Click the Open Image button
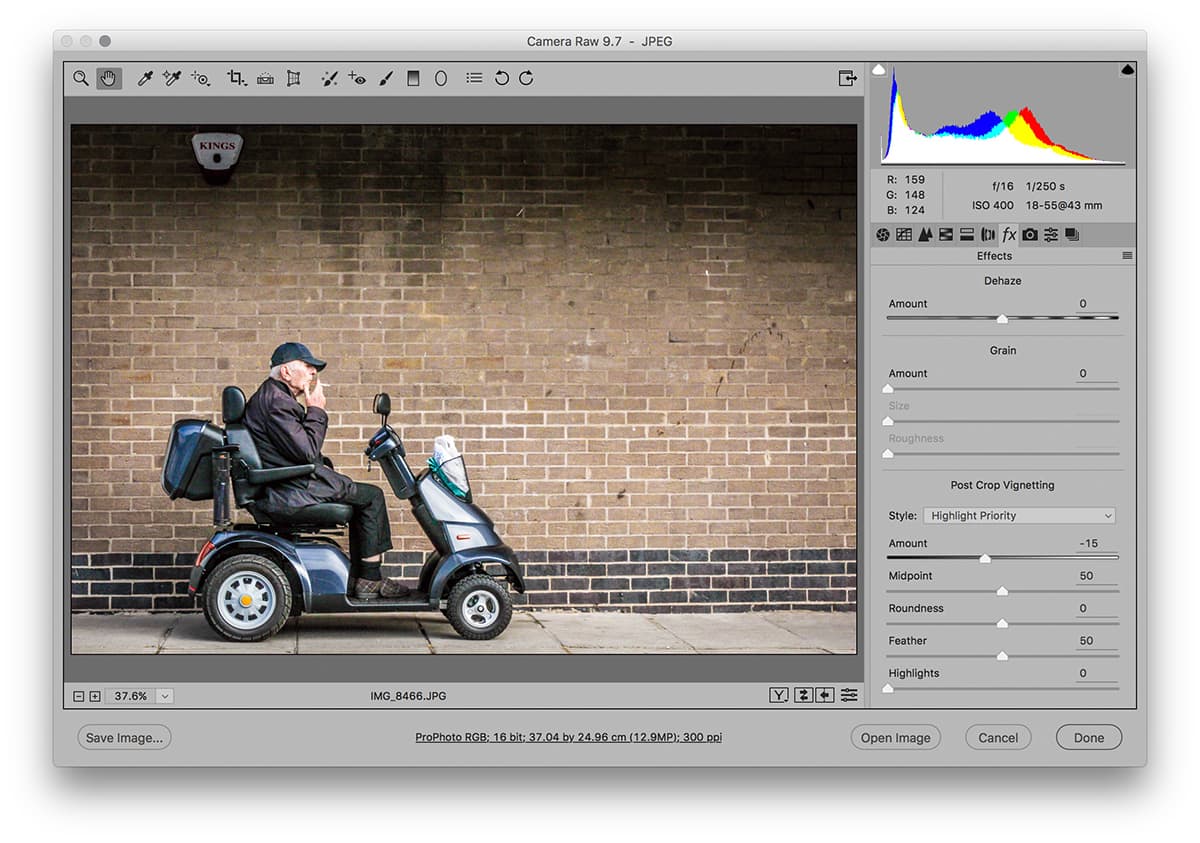1200x843 pixels. click(x=896, y=738)
